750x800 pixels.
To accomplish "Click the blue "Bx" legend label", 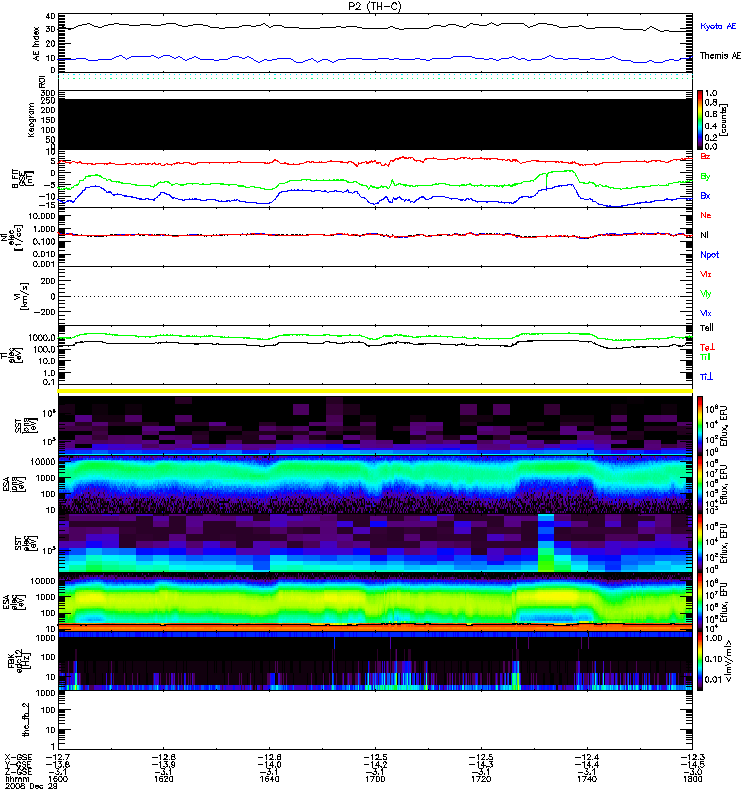I will pyautogui.click(x=705, y=195).
